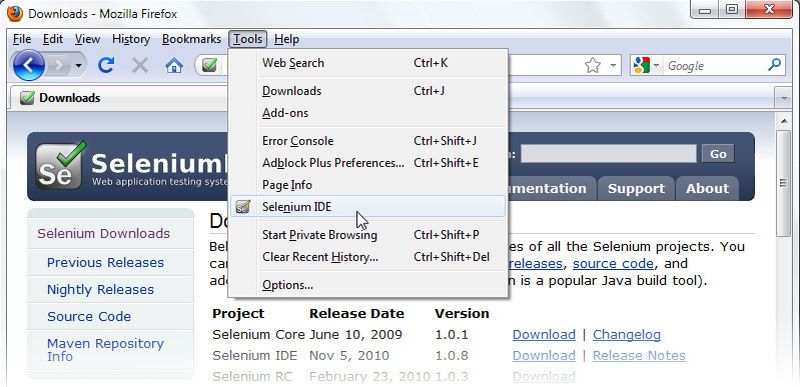Viewport: 800px width, 387px height.
Task: Click the site identity icon in address bar
Action: [210, 65]
